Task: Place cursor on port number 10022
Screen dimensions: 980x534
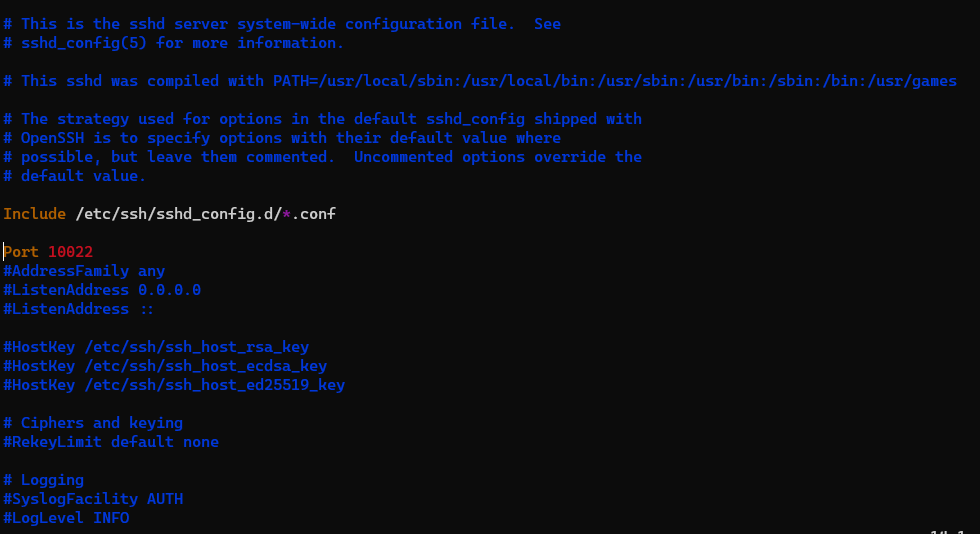Action: (x=71, y=252)
